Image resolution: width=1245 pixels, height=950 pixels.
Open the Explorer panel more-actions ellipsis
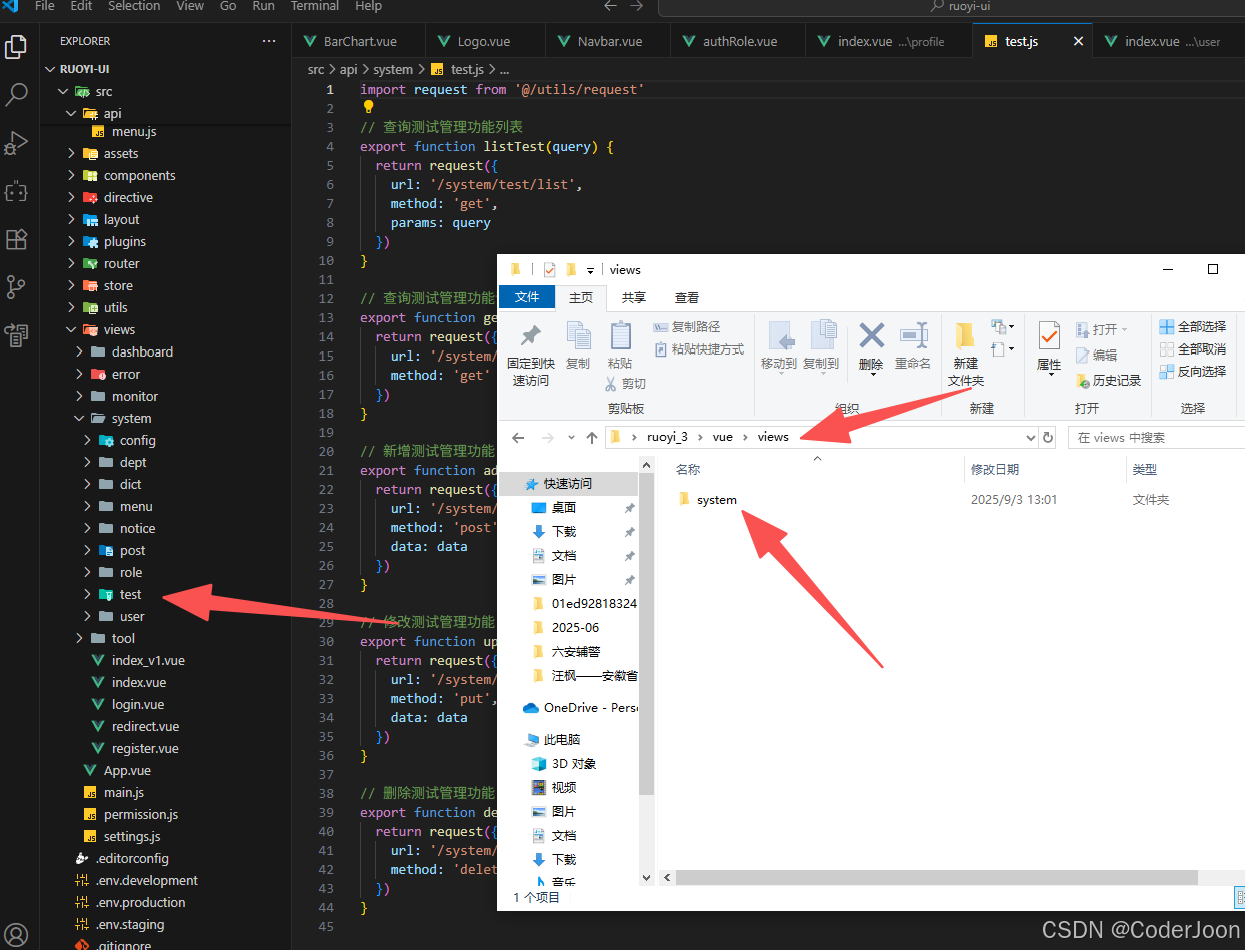coord(268,41)
